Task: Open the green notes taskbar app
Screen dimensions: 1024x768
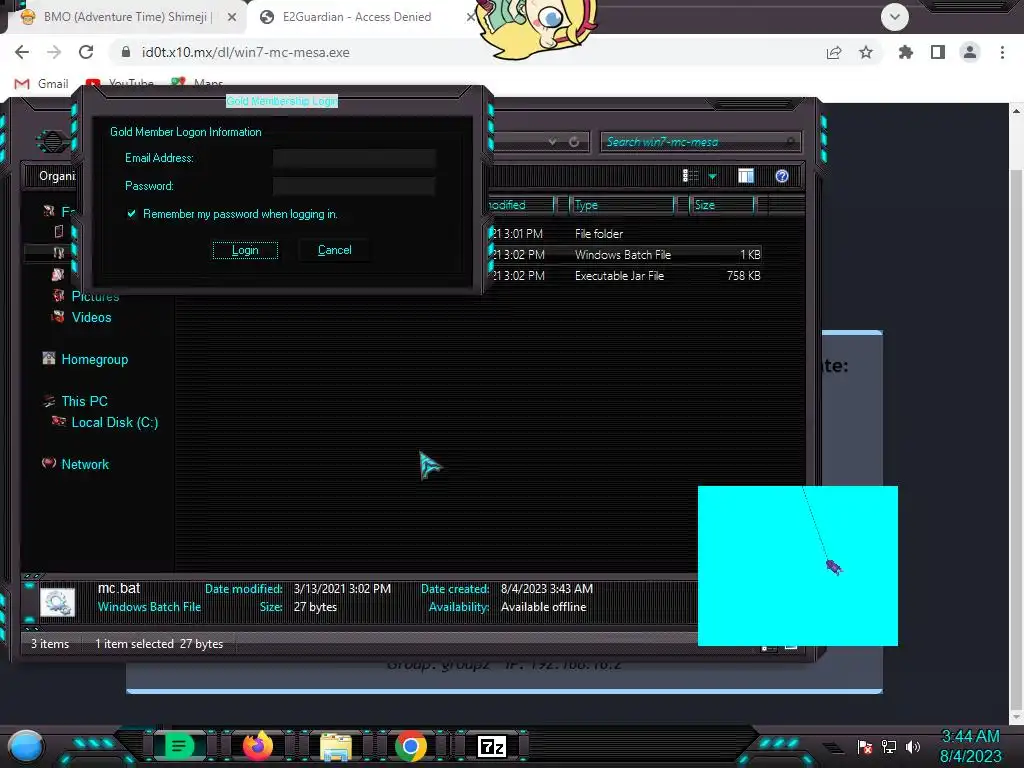Action: (179, 746)
